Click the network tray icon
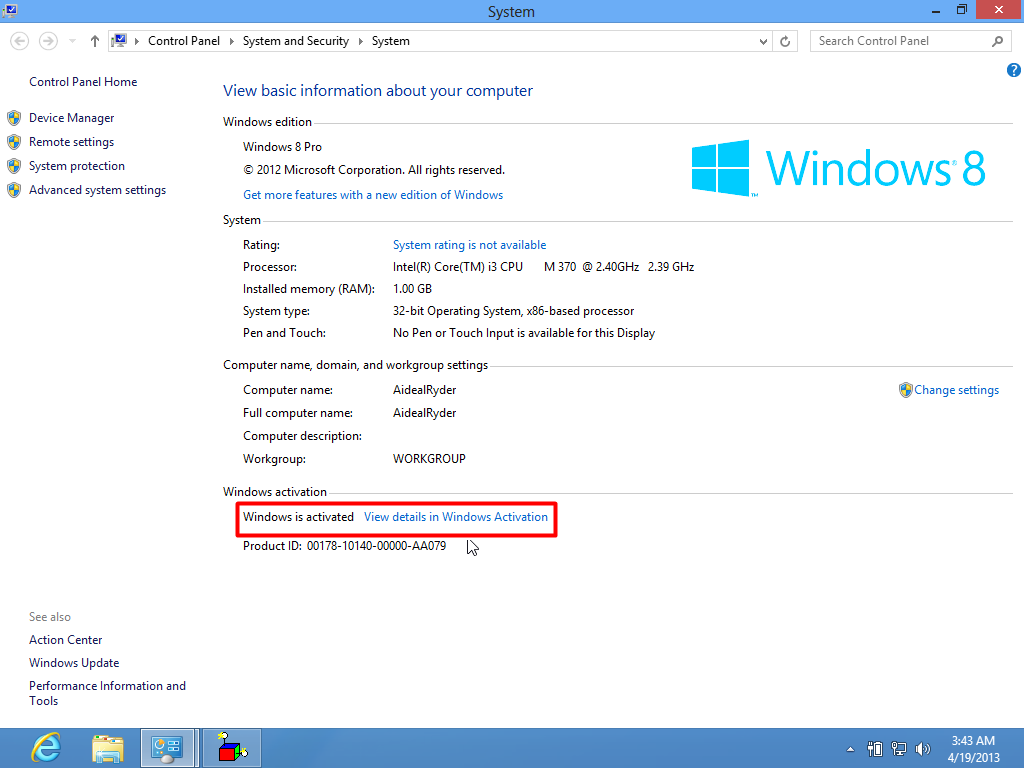 pos(899,749)
